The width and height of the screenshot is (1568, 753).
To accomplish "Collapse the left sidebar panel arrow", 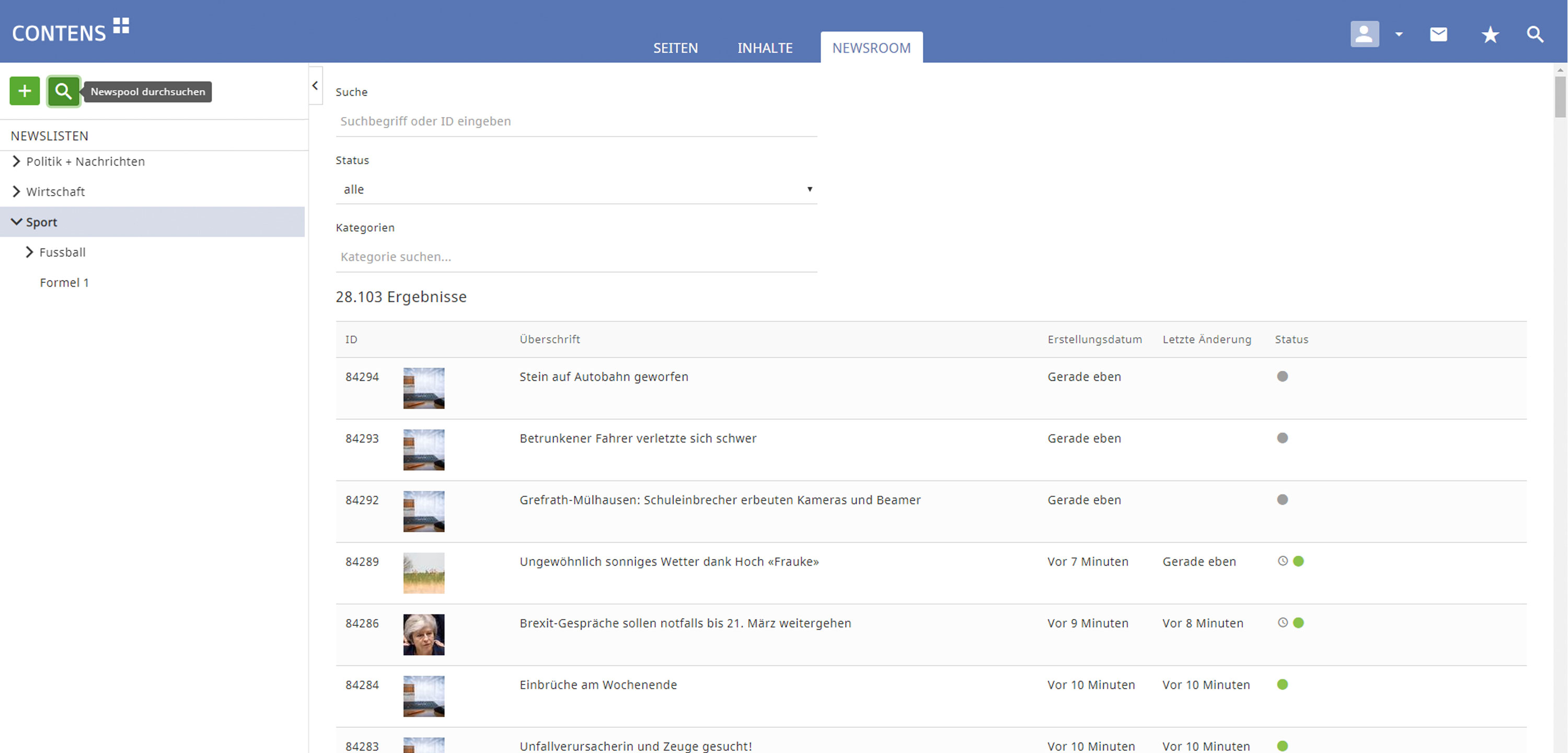I will pyautogui.click(x=315, y=86).
